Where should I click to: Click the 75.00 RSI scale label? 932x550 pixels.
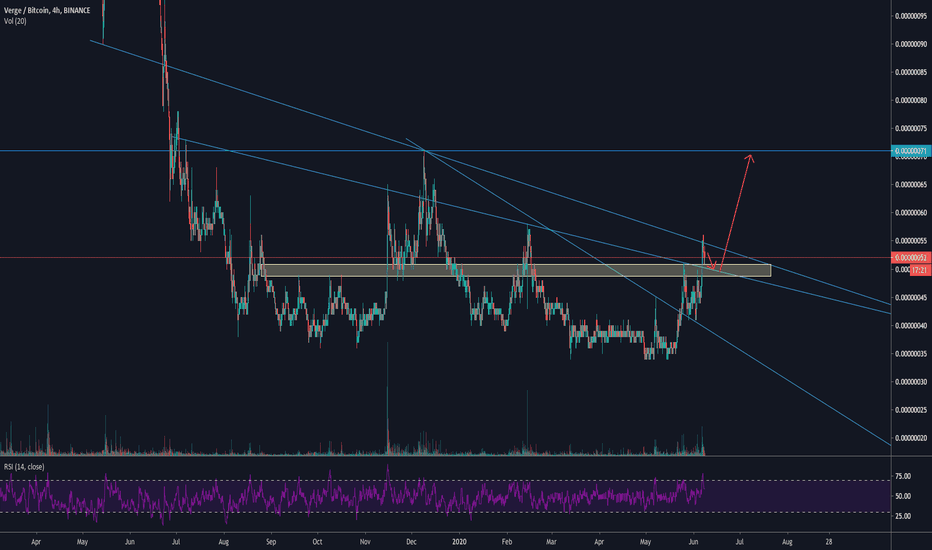point(903,476)
